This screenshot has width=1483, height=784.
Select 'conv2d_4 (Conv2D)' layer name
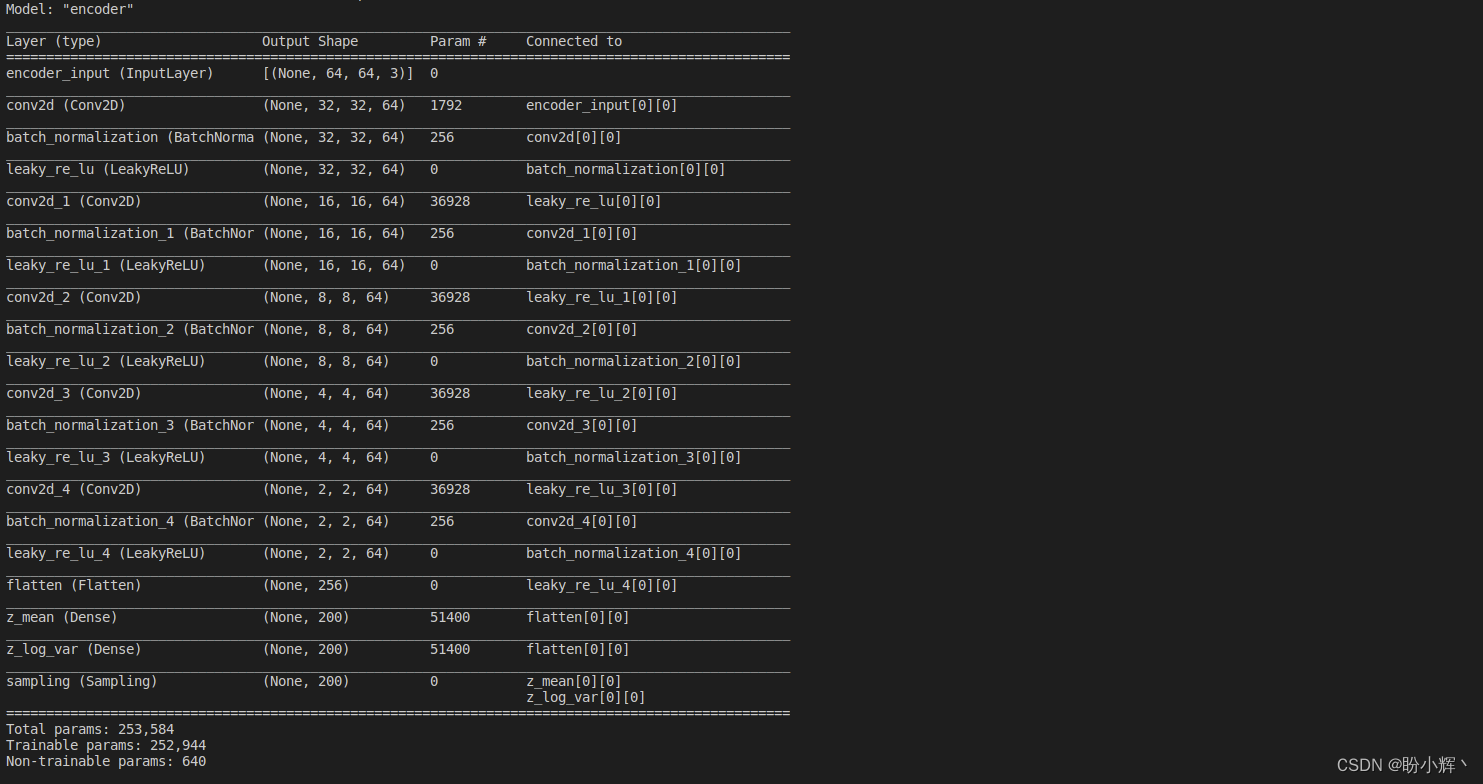74,489
